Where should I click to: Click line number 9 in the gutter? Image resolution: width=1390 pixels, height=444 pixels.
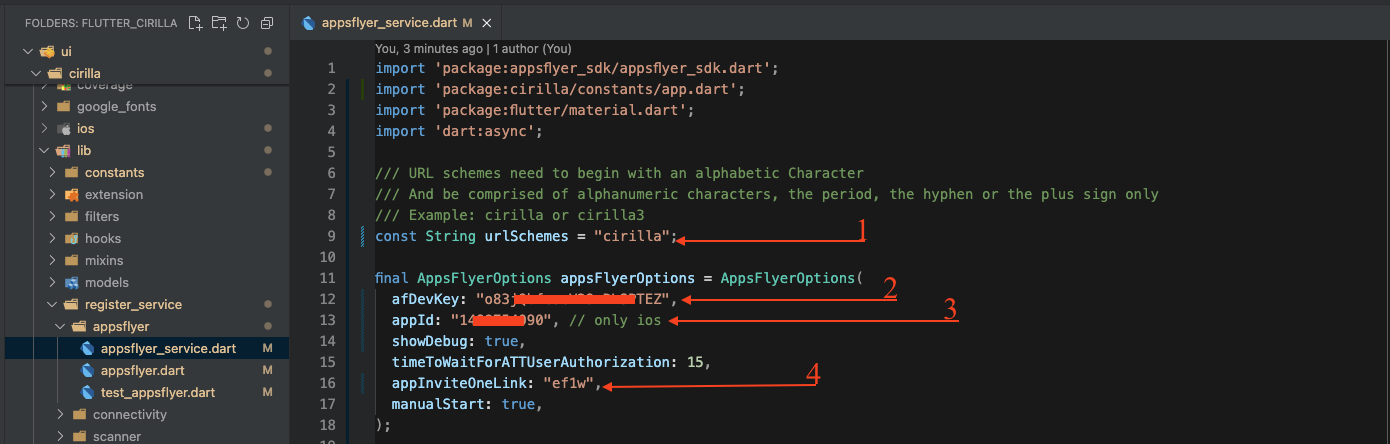(331, 237)
